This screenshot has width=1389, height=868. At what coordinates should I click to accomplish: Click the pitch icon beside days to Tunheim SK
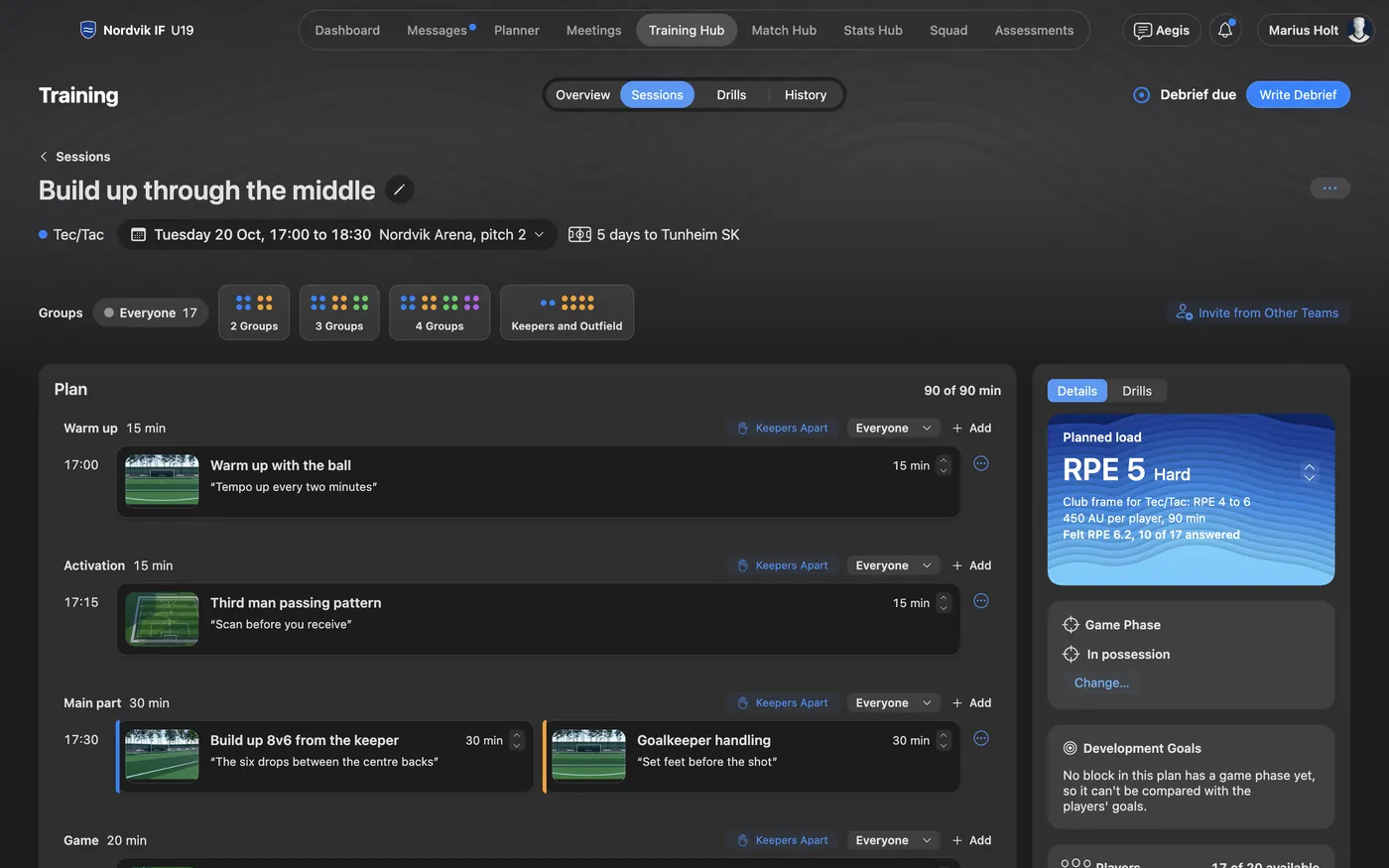tap(579, 234)
